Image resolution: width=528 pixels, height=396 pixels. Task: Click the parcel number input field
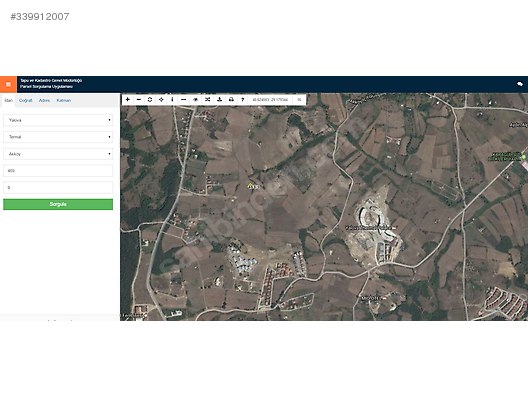(58, 188)
